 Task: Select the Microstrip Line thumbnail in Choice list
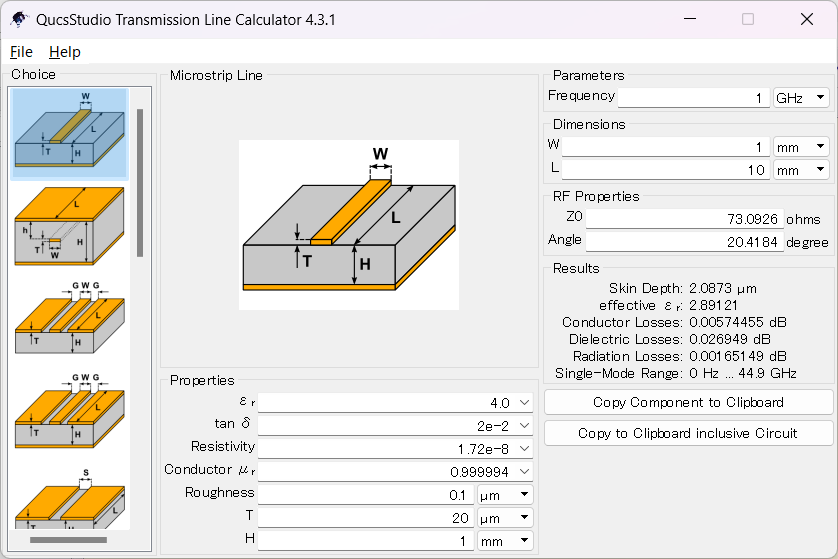[69, 133]
